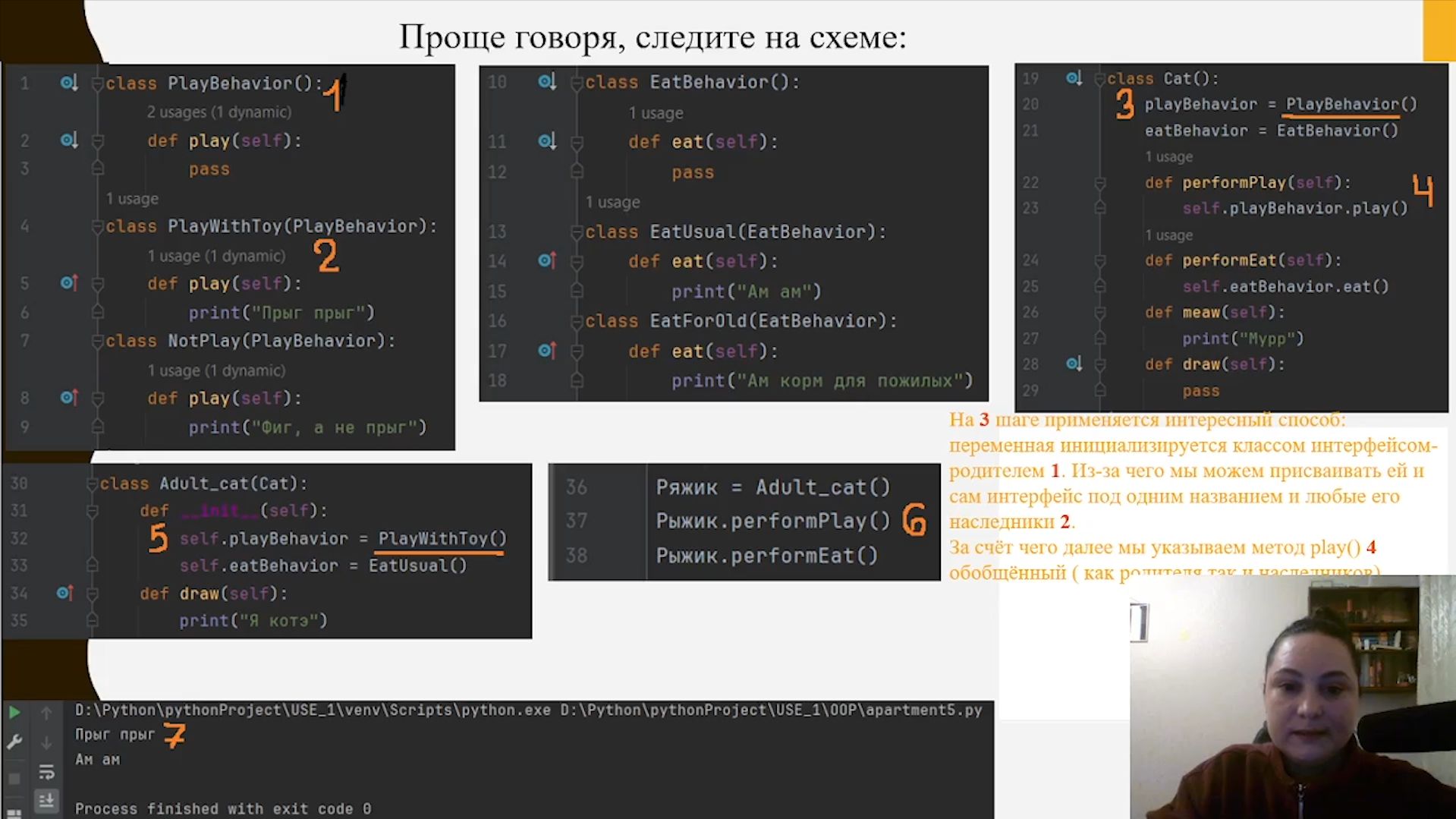Open the '1 usage' hint above performPlay
1456x819 pixels.
pos(1168,157)
